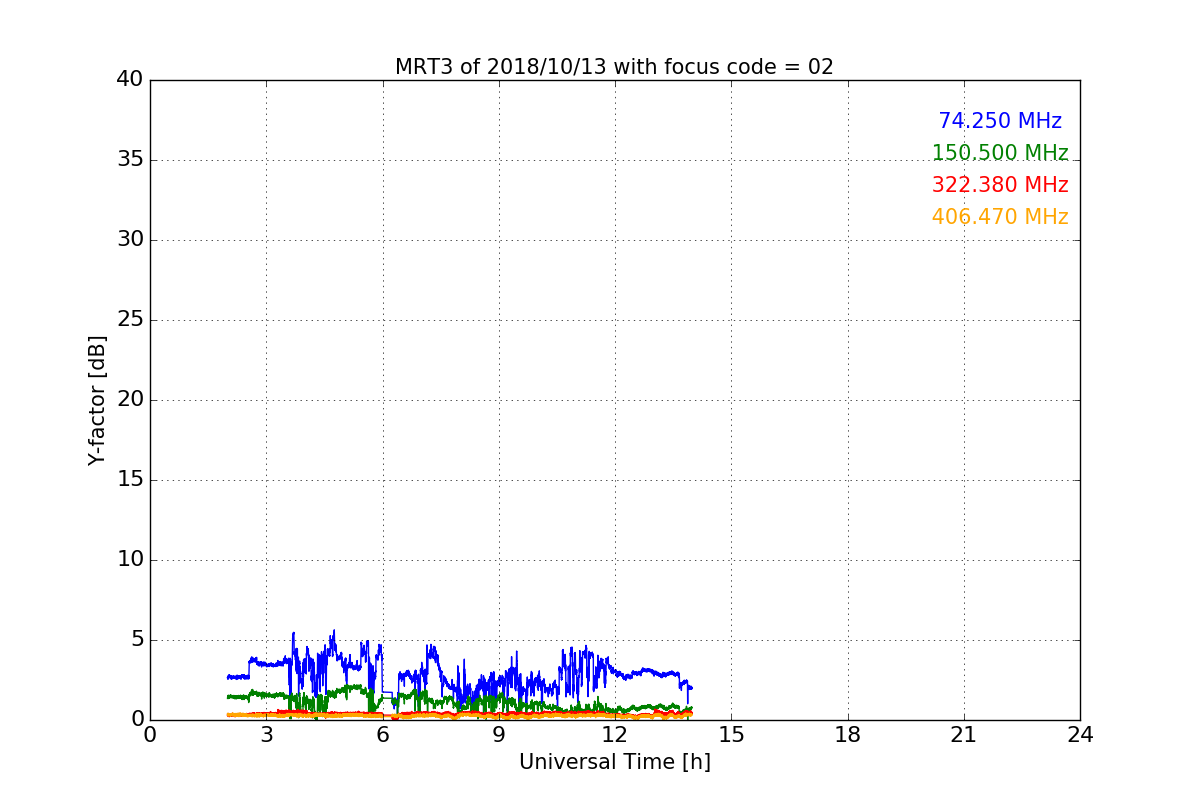Screen dimensions: 1200x800
Task: Click the y-axis tick label 10
Action: tap(130, 560)
